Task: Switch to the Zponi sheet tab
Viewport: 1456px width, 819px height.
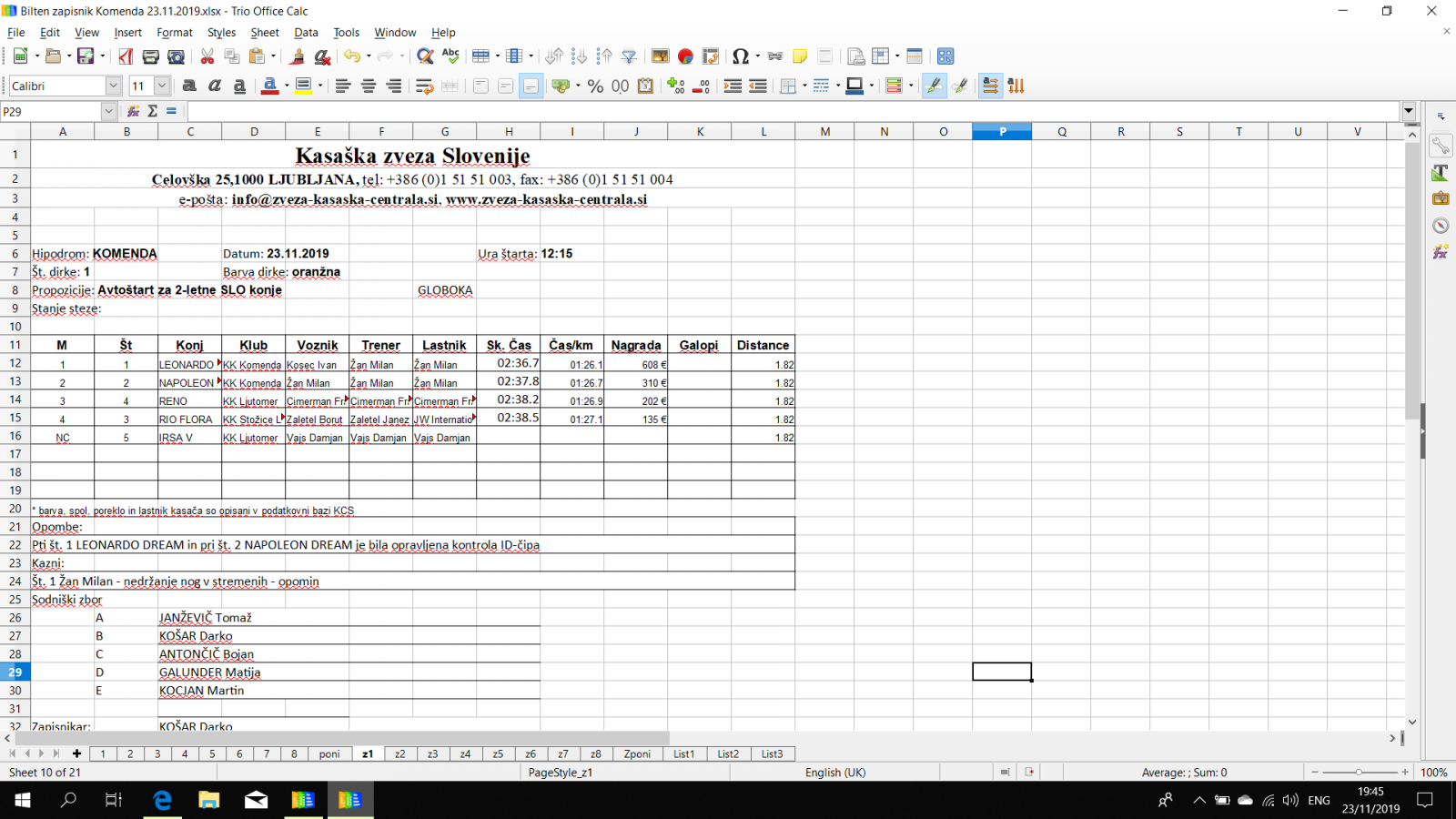Action: pos(637,753)
